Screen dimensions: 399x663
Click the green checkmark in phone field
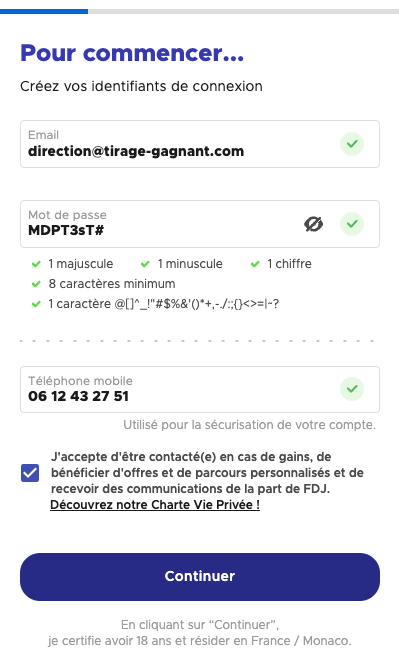pyautogui.click(x=352, y=389)
